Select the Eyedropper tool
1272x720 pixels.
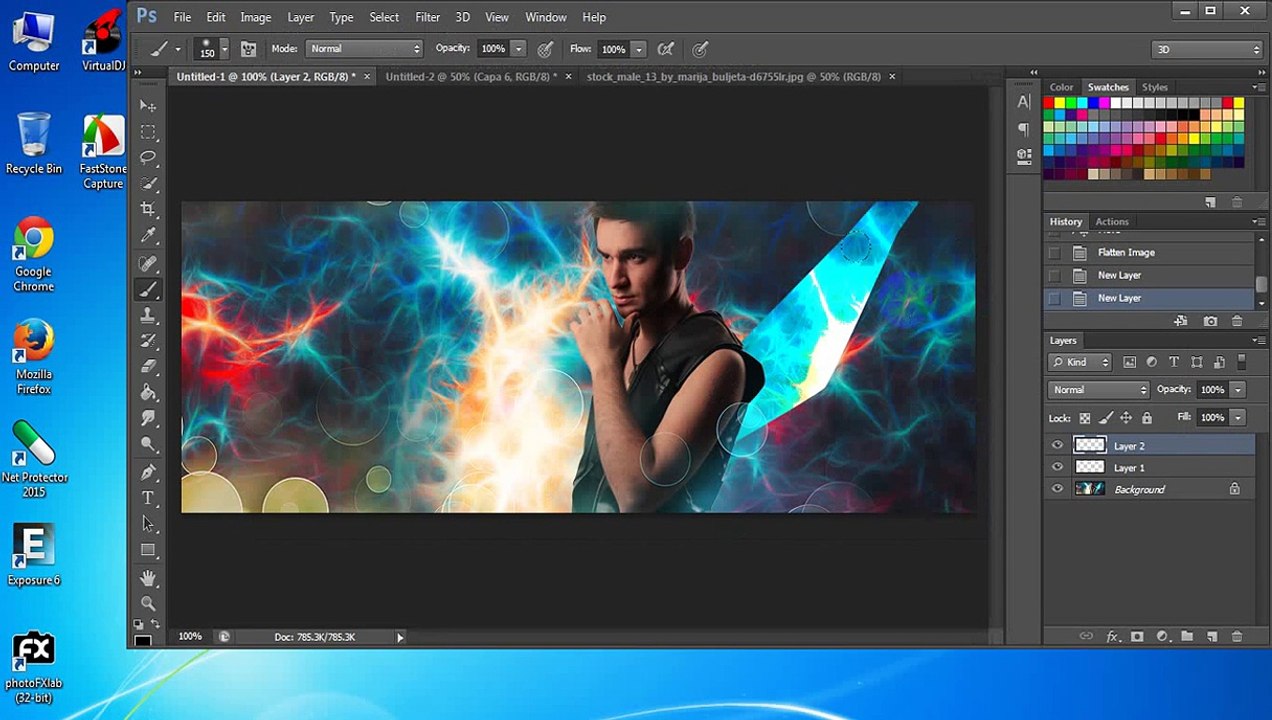pyautogui.click(x=148, y=235)
